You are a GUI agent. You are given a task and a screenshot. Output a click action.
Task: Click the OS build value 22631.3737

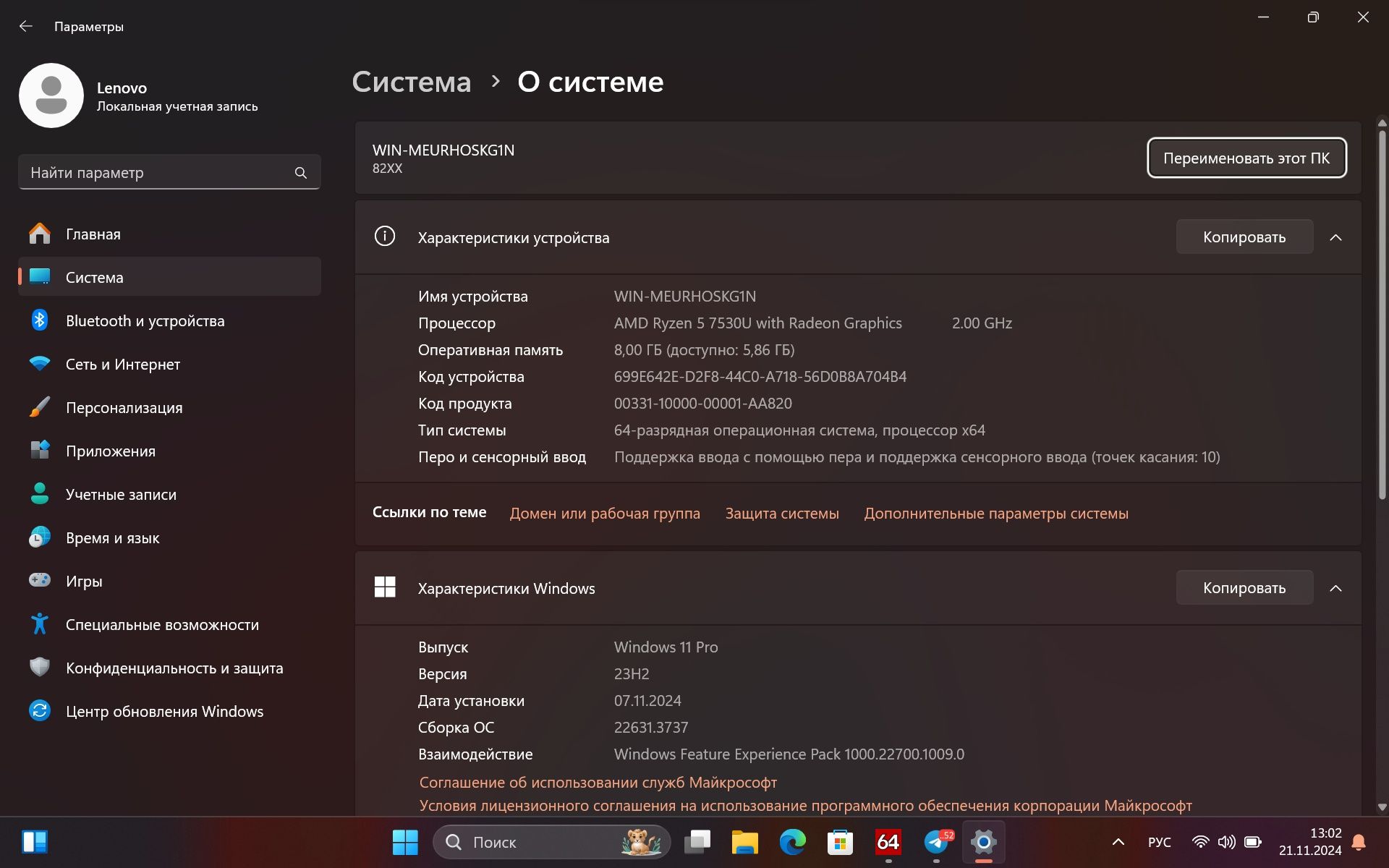651,728
